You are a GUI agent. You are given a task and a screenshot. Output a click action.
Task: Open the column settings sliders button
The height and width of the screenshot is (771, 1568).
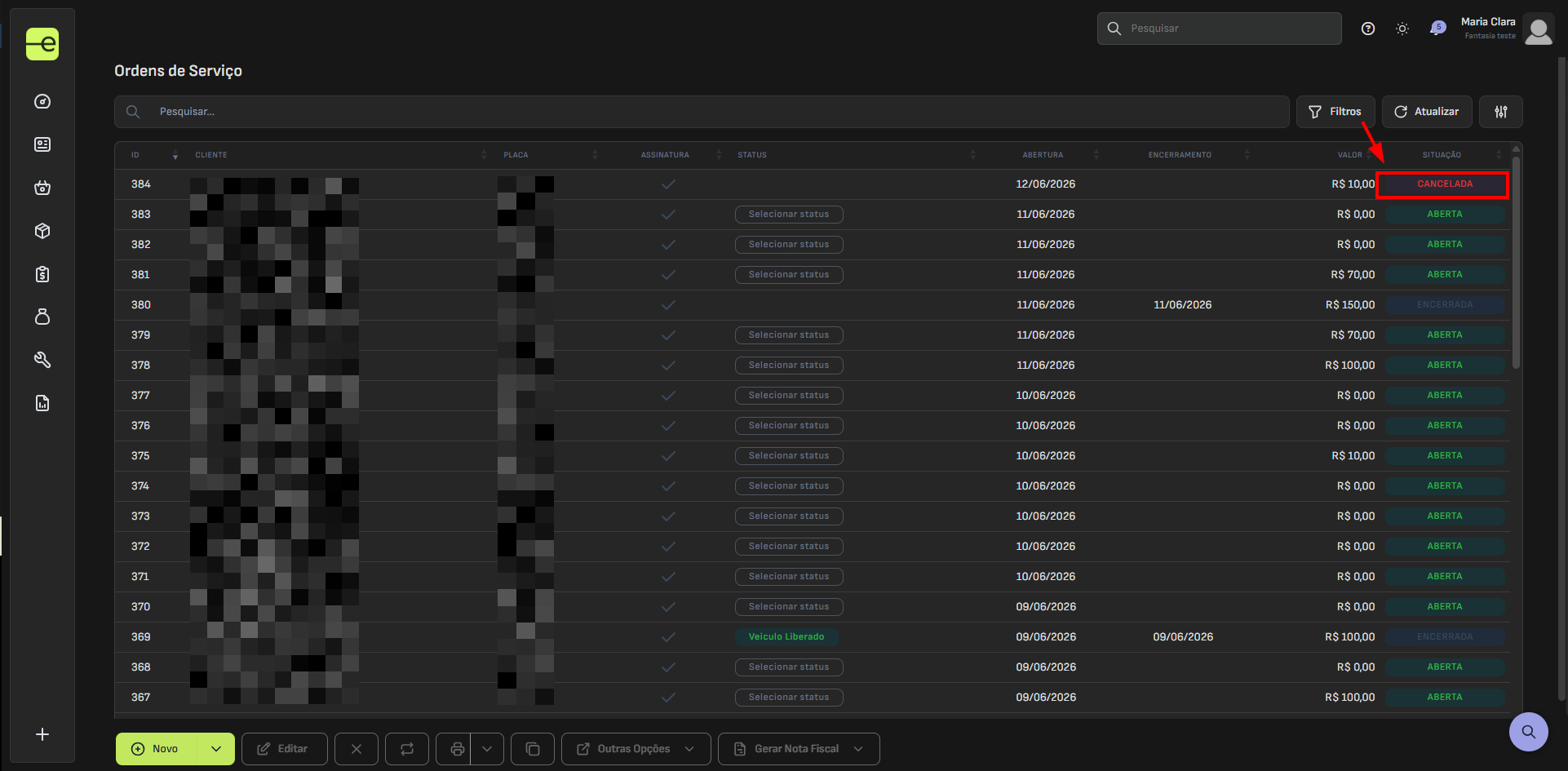pos(1501,112)
